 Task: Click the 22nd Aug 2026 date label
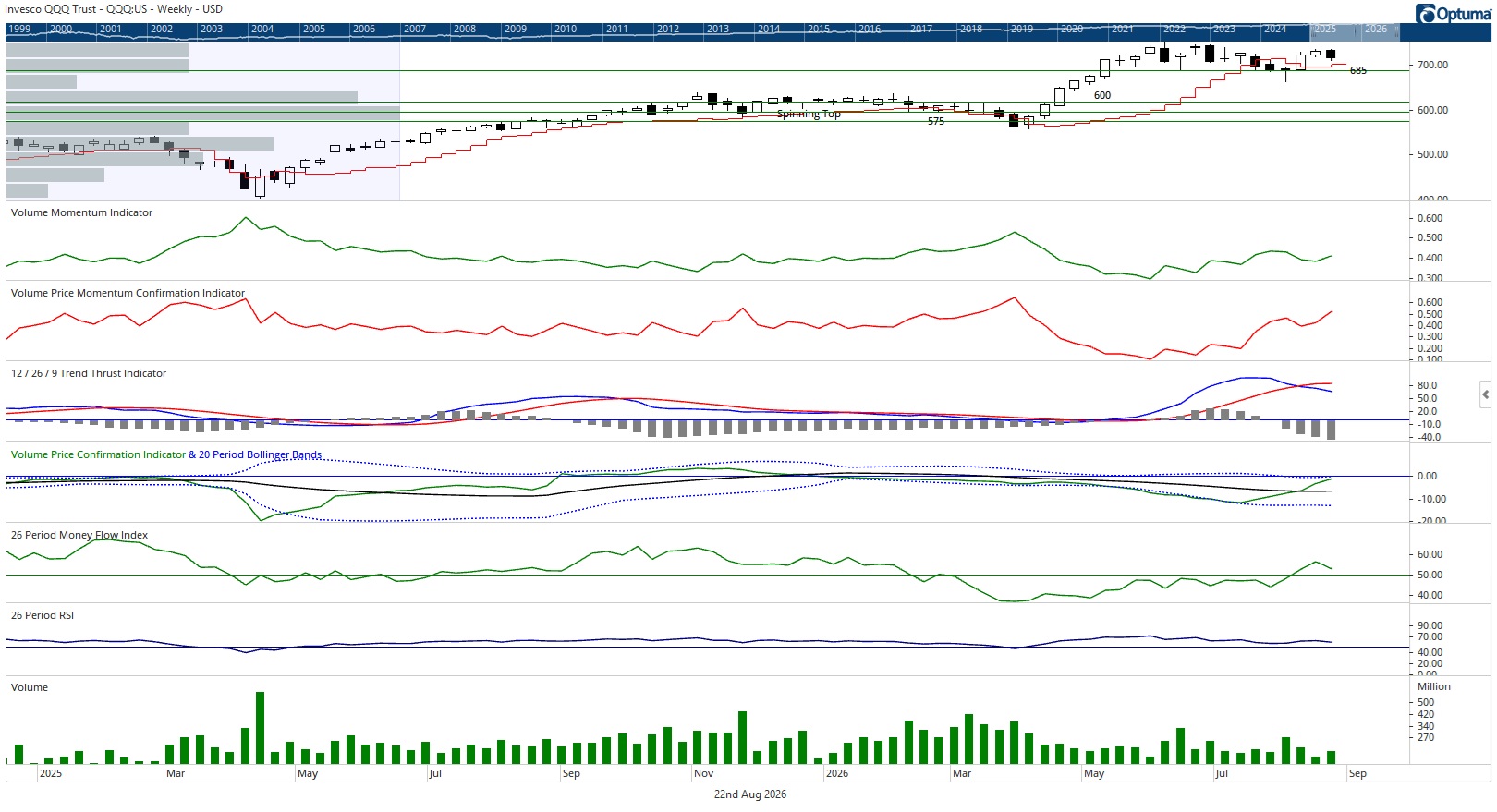click(750, 794)
